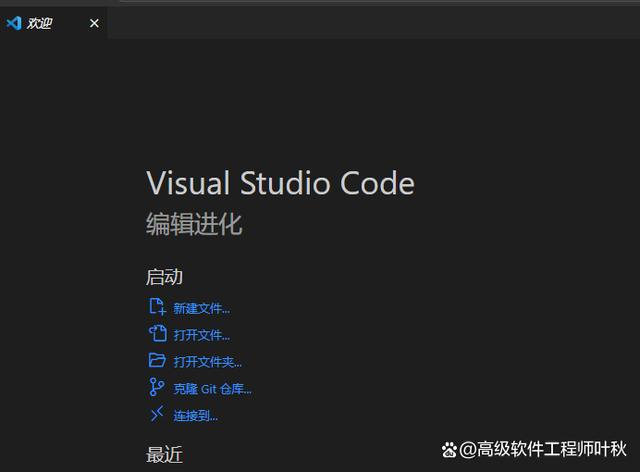Viewport: 640px width, 472px height.
Task: Click the Visual Studio Code heading
Action: coord(280,183)
